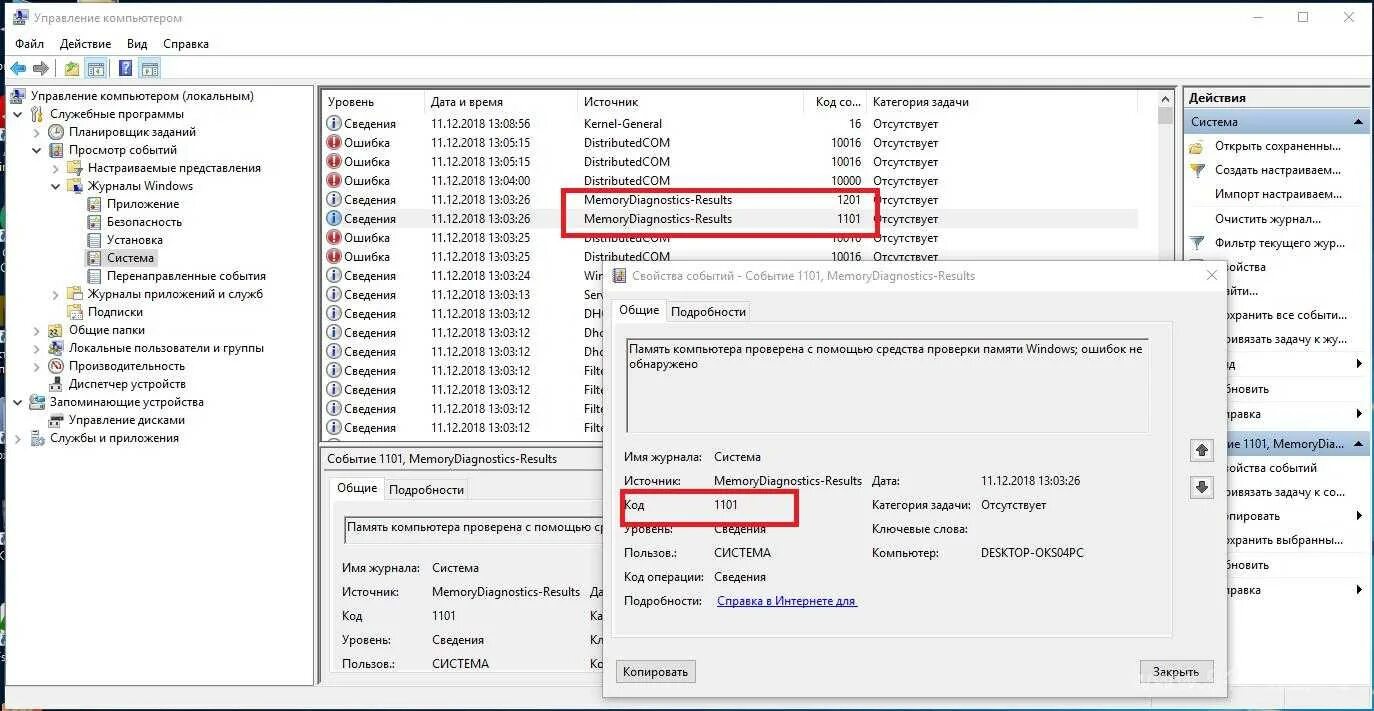Collapse the Система group in Действия panel
Image resolution: width=1374 pixels, height=711 pixels.
click(x=1360, y=120)
